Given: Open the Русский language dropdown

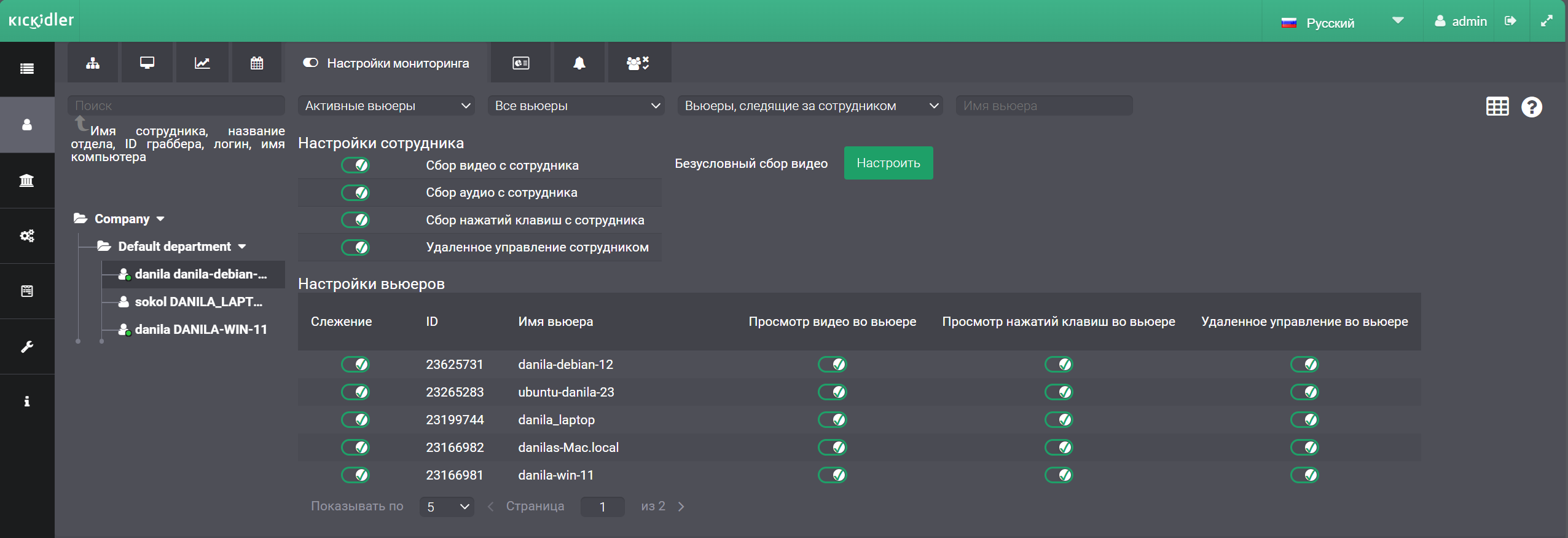Looking at the screenshot, I should (x=1343, y=22).
